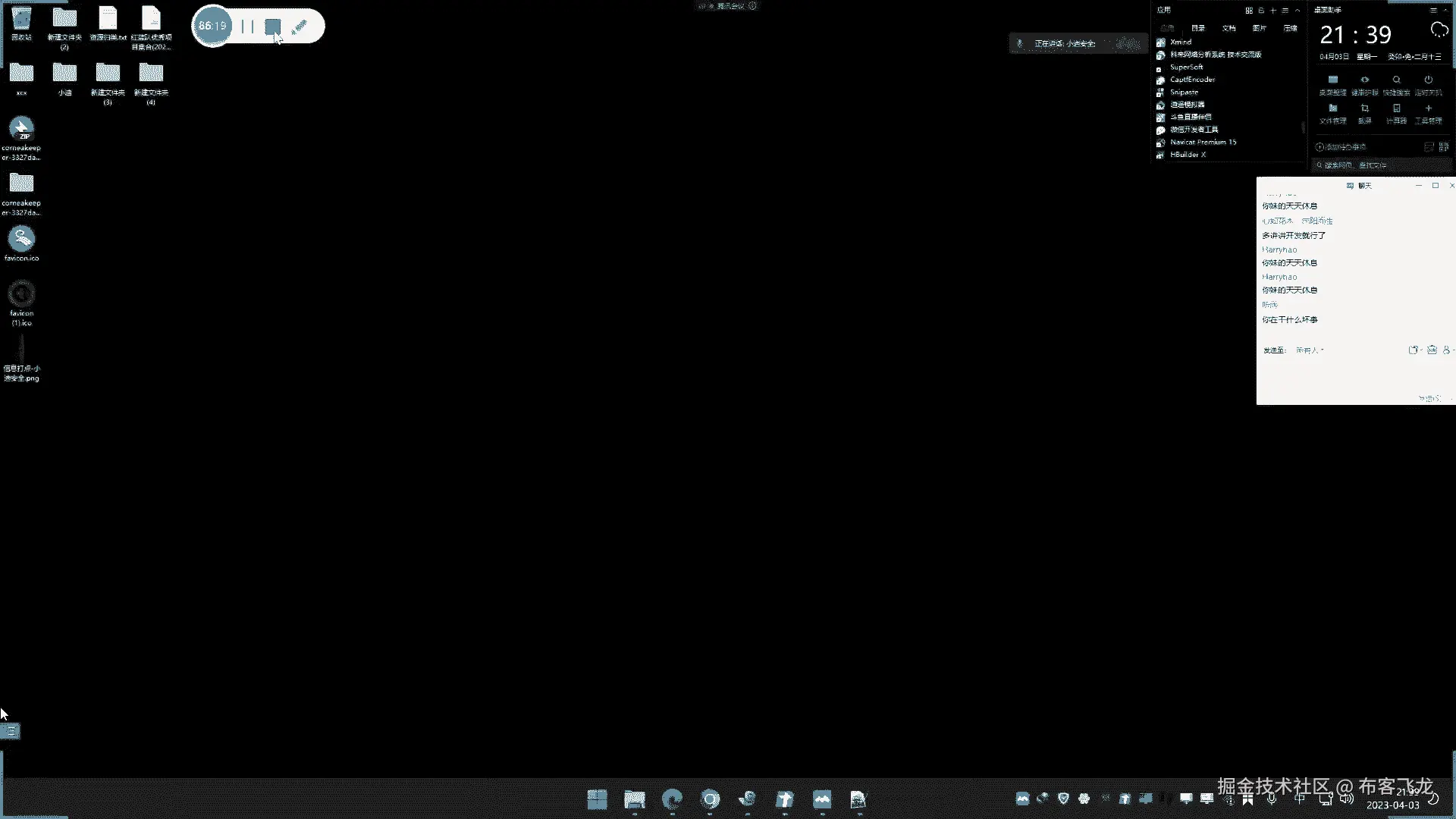Screen dimensions: 1456x819
Task: Switch app panel to grid view
Action: pos(1248,11)
